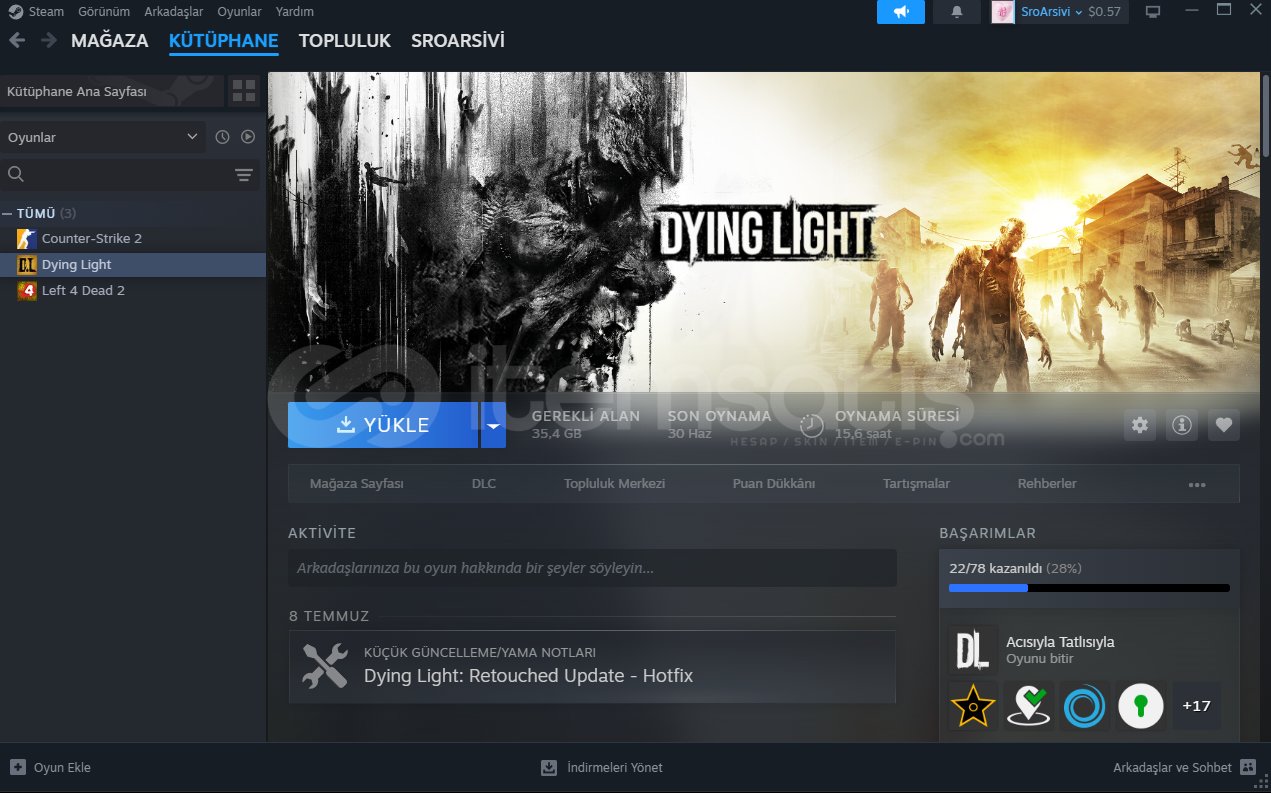Click the 22/78 kazanıldı achievements text
This screenshot has height=793, width=1271.
point(995,568)
